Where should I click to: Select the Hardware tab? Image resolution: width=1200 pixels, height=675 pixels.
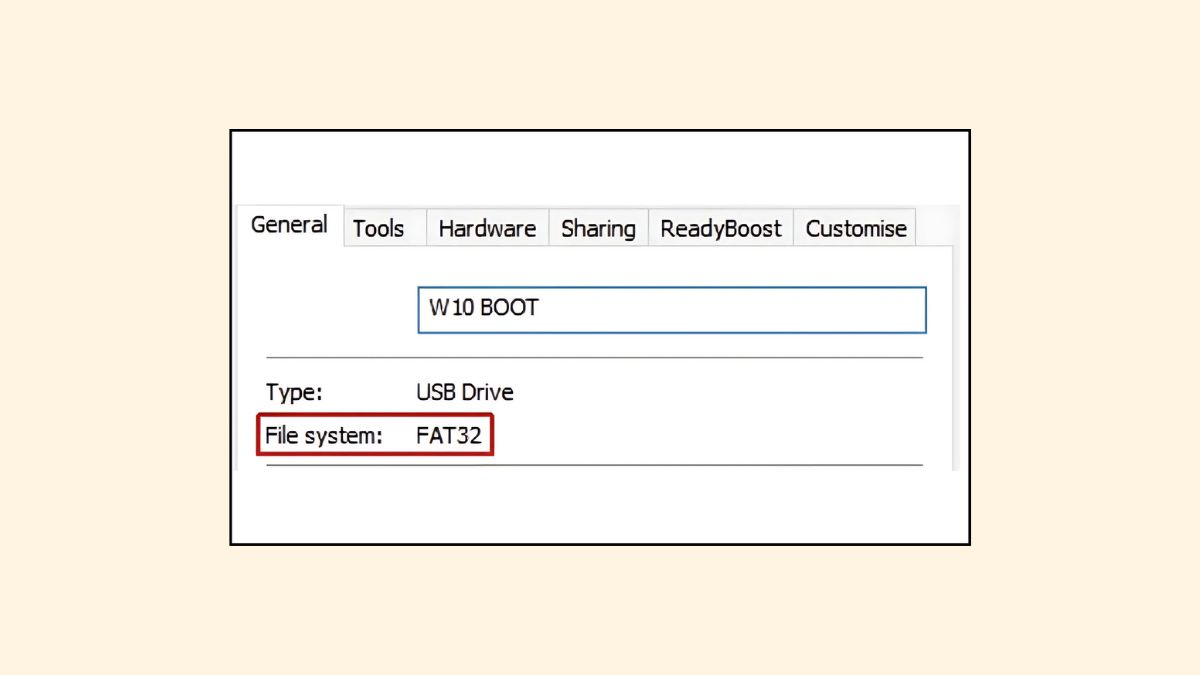pyautogui.click(x=487, y=229)
